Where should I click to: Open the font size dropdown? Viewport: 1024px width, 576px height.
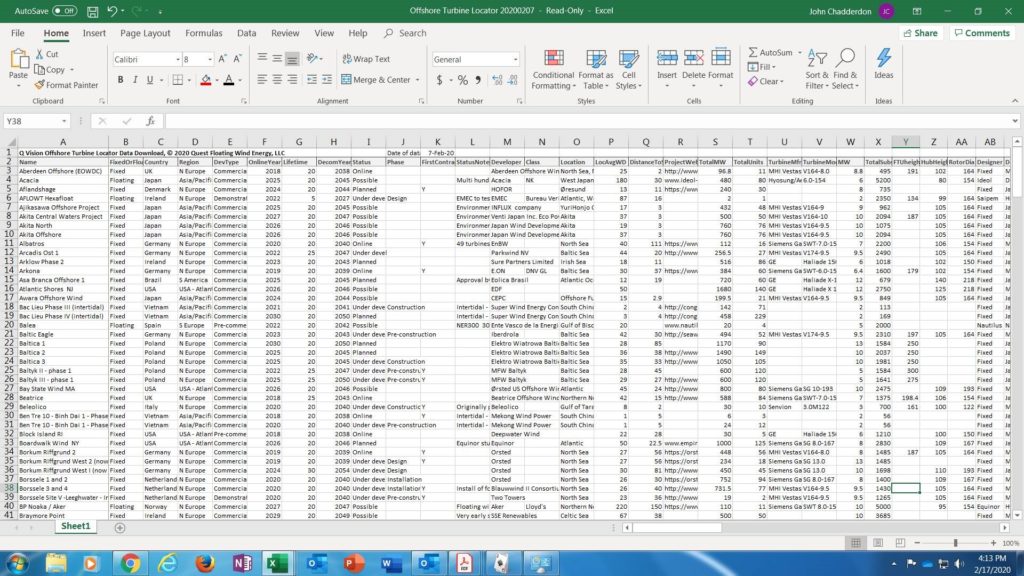pos(210,59)
